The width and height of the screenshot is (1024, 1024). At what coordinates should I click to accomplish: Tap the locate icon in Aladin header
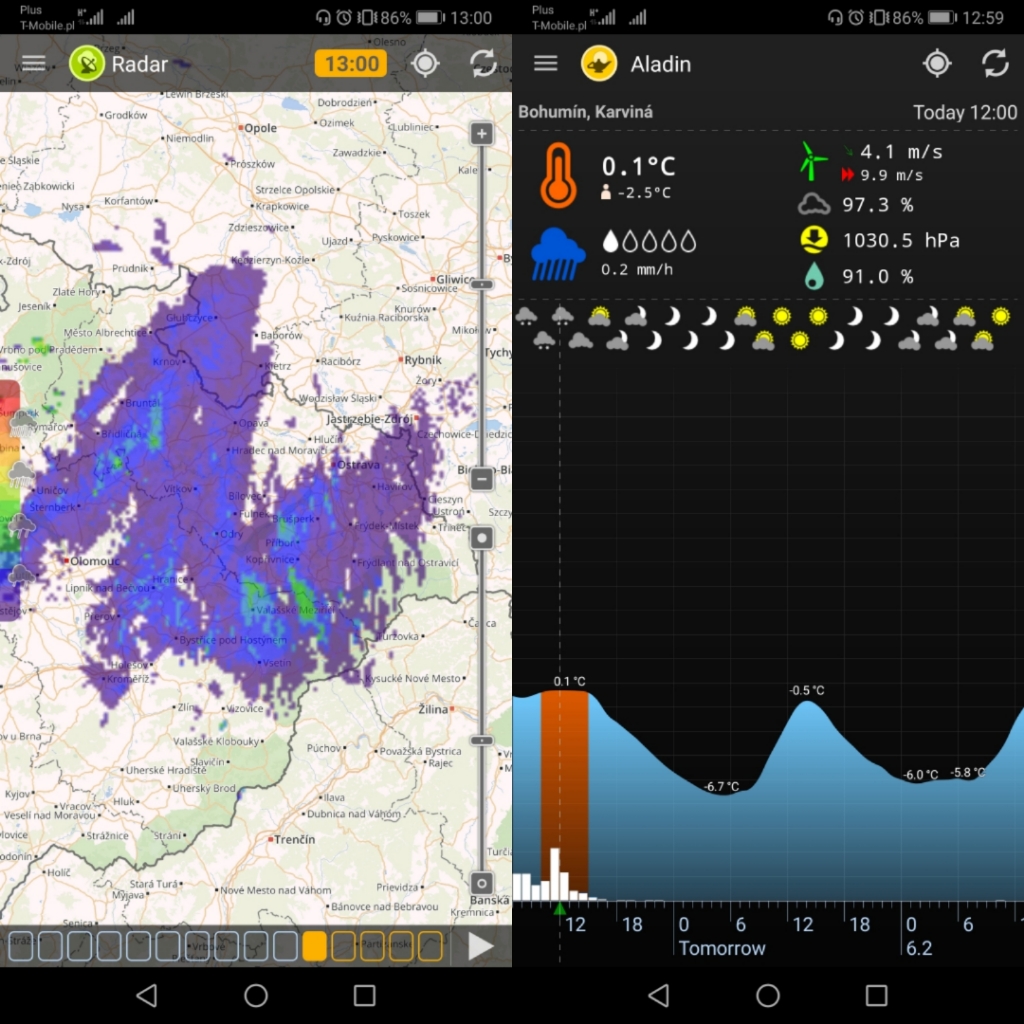click(x=937, y=63)
